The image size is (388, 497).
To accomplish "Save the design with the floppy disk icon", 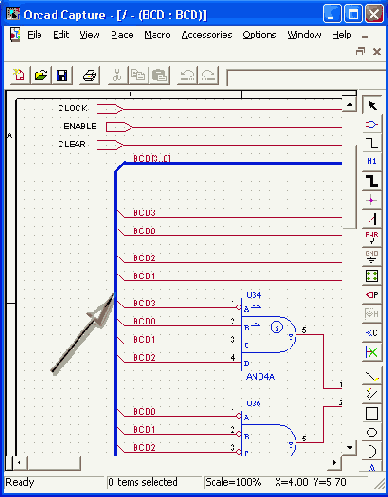I will 62,75.
